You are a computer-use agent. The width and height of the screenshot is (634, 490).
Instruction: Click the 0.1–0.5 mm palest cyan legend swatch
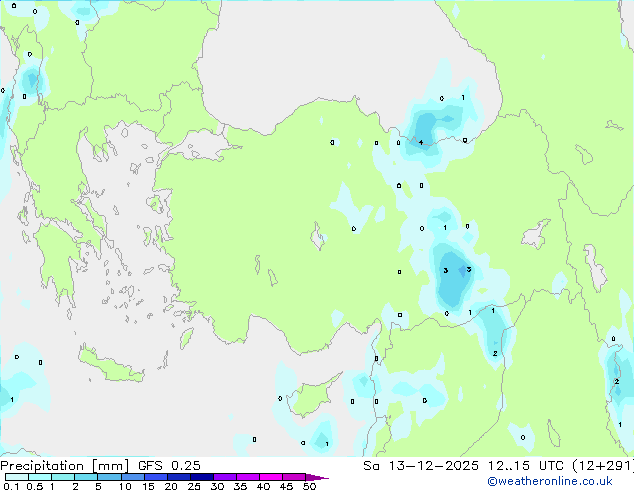click(17, 477)
